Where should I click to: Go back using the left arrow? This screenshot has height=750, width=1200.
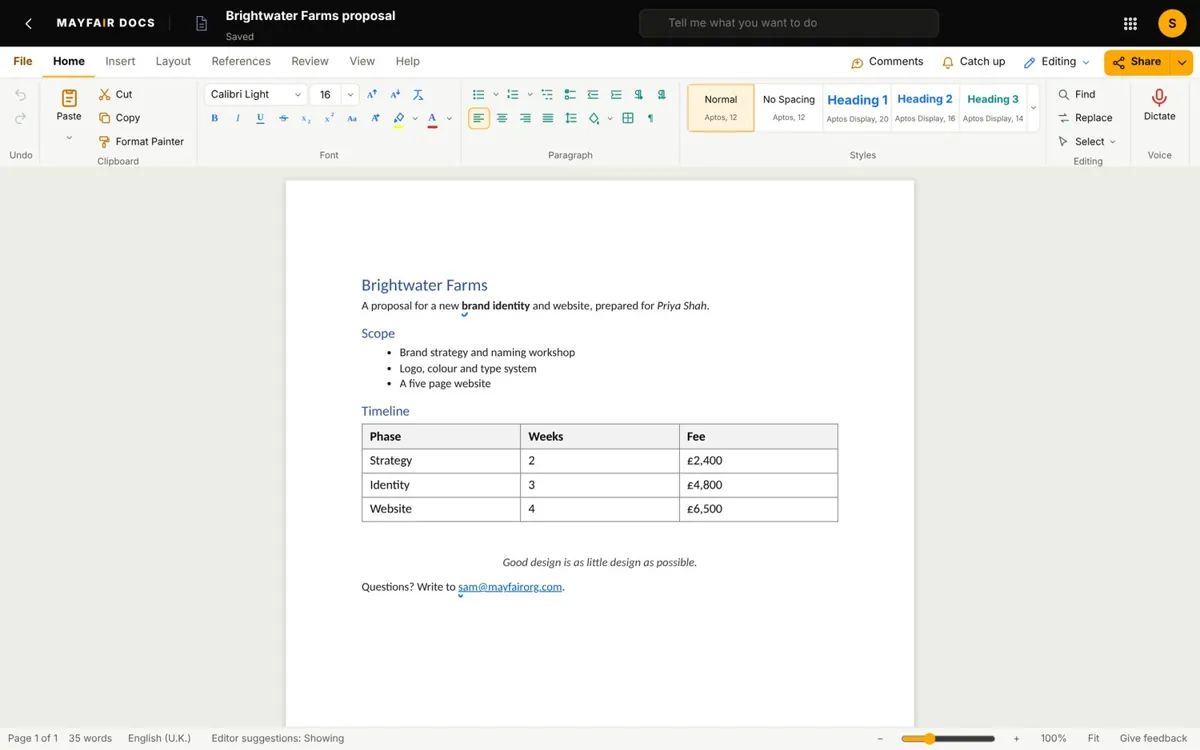[29, 23]
